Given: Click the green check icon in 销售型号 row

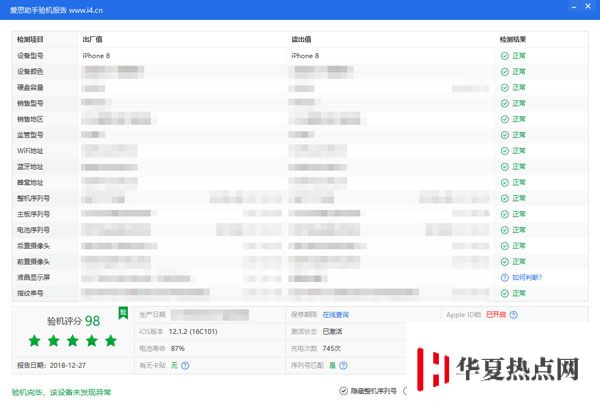Looking at the screenshot, I should click(x=505, y=103).
